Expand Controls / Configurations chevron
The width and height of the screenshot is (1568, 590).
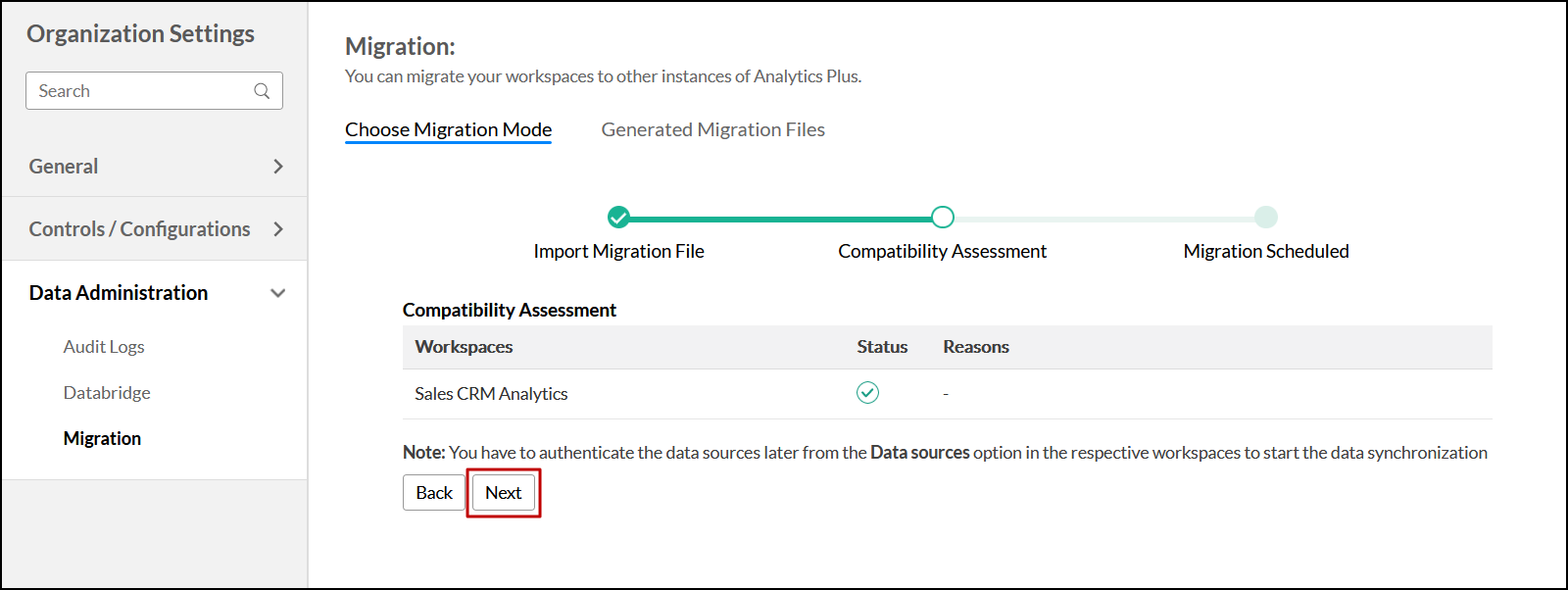(278, 229)
